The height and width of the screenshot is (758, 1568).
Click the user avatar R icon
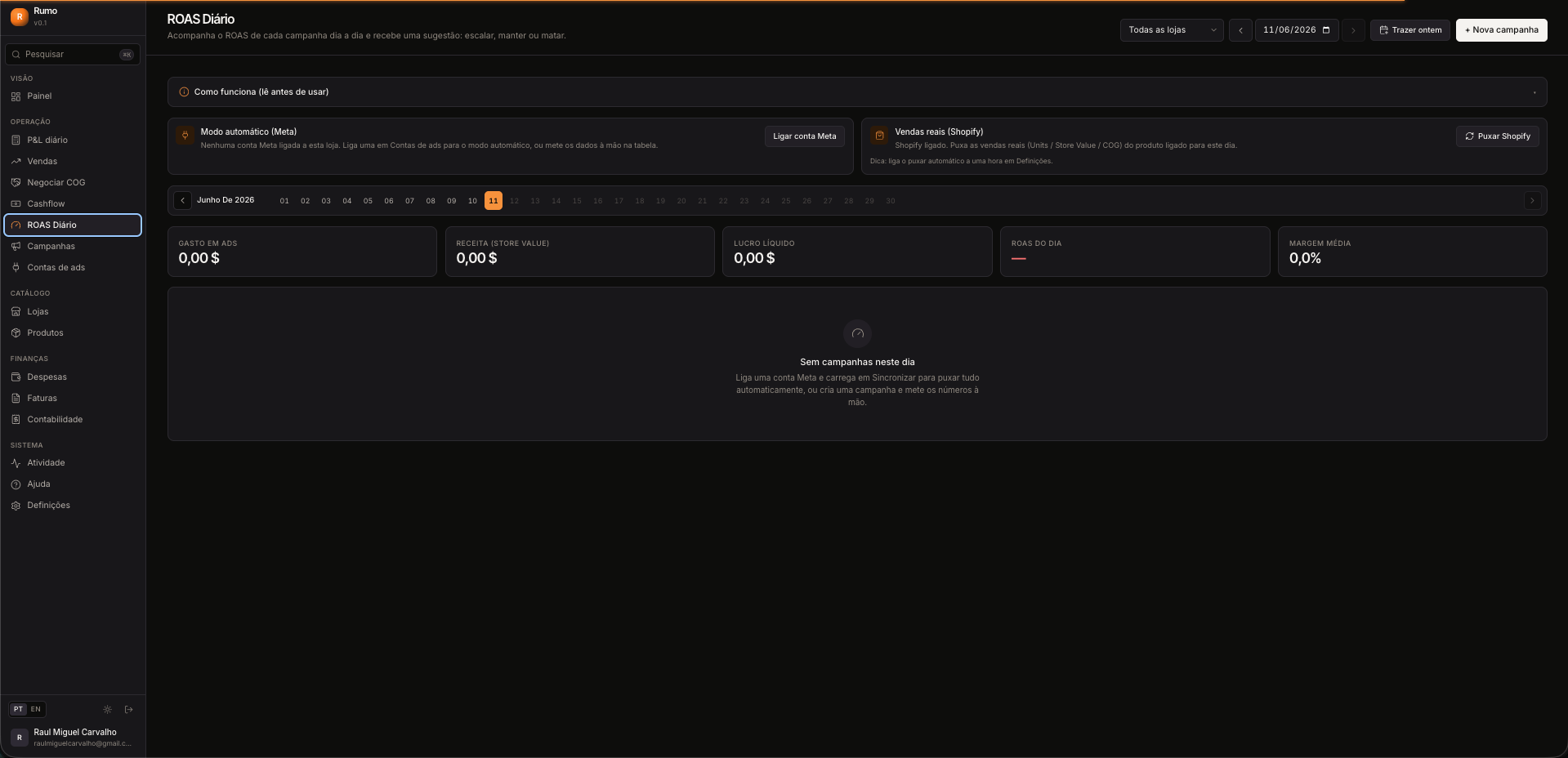[20, 738]
